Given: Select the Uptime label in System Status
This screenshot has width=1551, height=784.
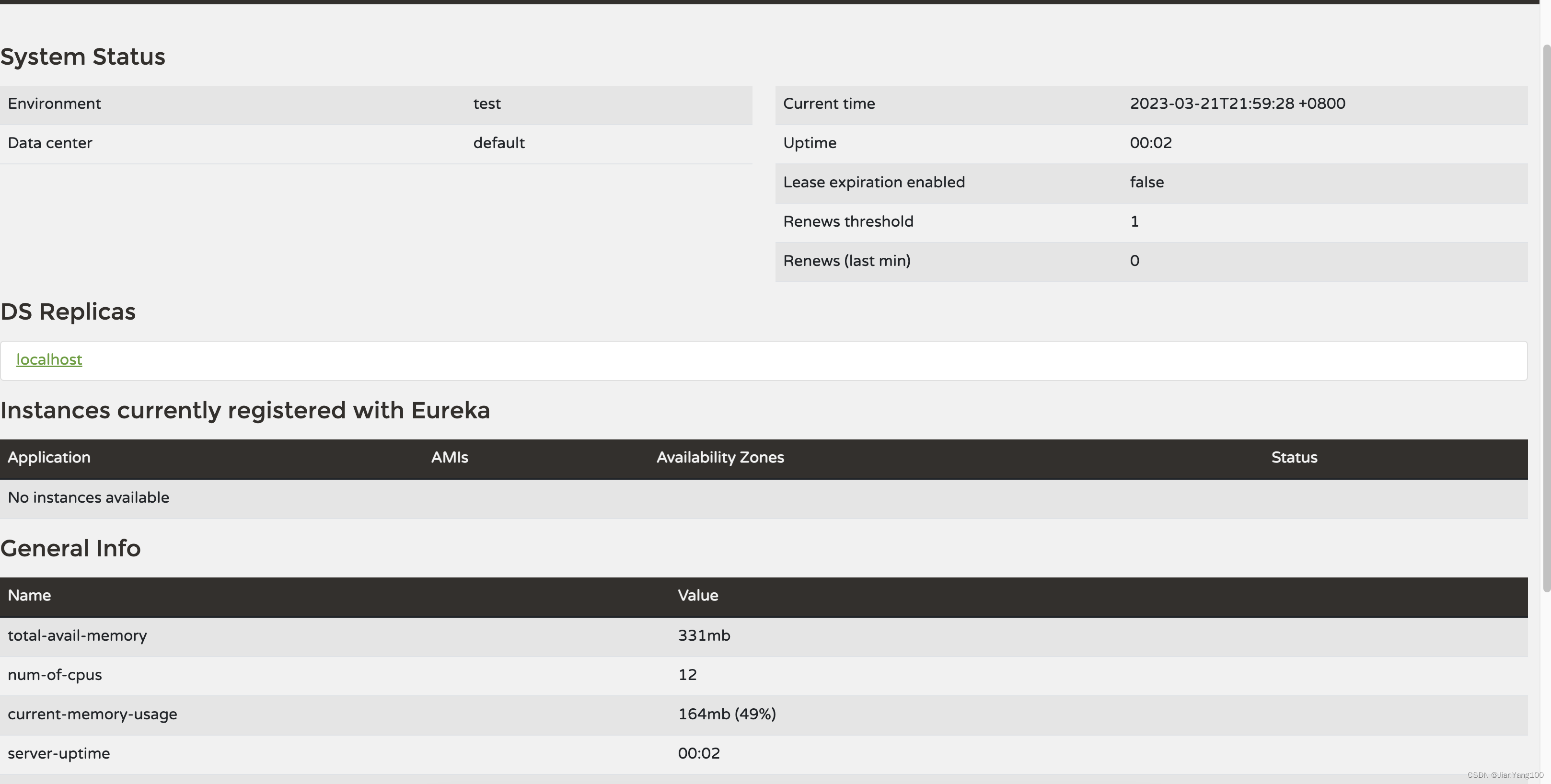Looking at the screenshot, I should (809, 143).
